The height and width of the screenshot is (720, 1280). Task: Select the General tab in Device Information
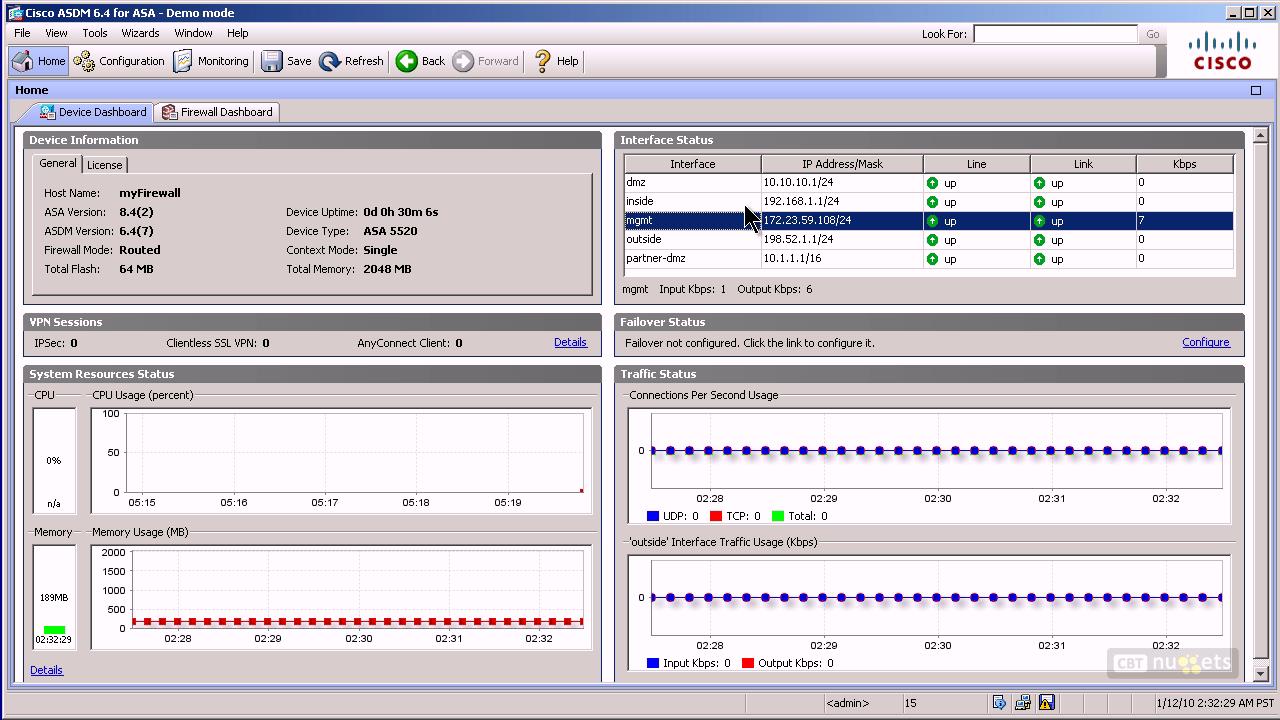coord(57,164)
